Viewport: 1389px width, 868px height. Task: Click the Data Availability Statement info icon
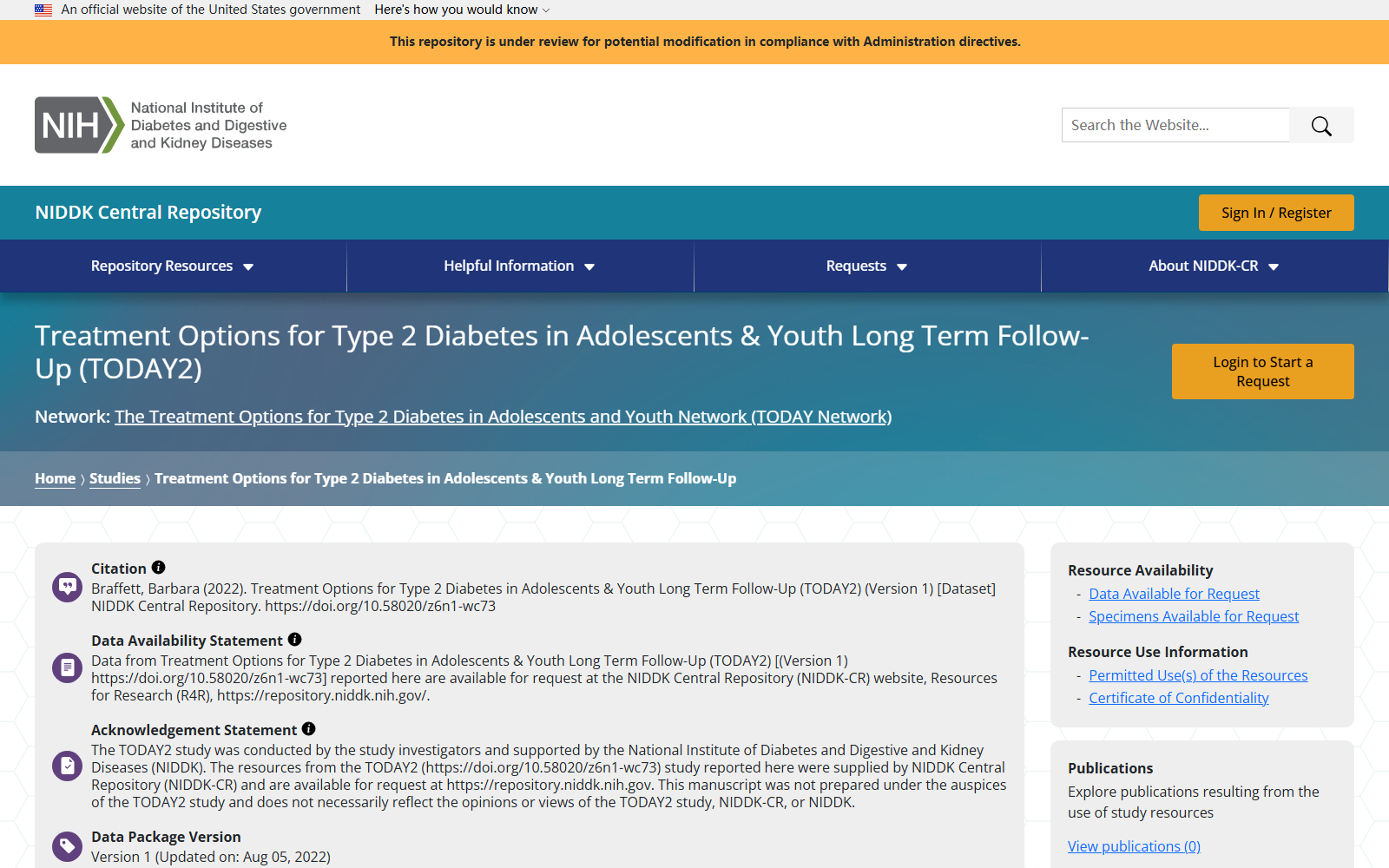294,639
